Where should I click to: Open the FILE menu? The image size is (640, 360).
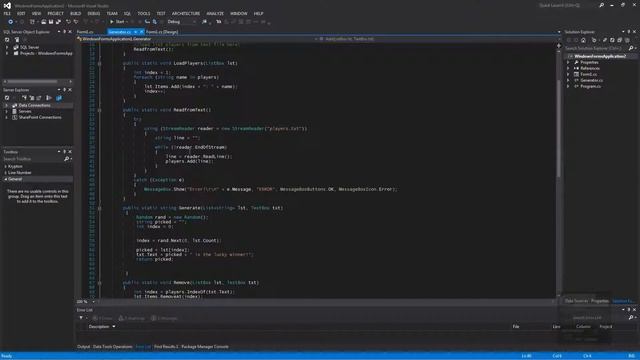click(7, 13)
